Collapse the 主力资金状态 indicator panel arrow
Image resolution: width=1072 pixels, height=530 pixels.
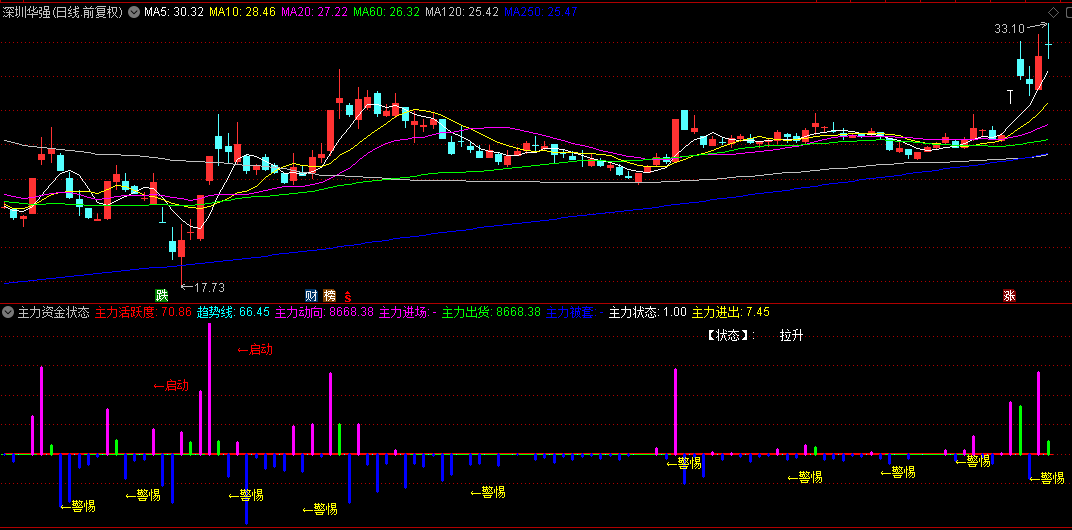click(8, 313)
